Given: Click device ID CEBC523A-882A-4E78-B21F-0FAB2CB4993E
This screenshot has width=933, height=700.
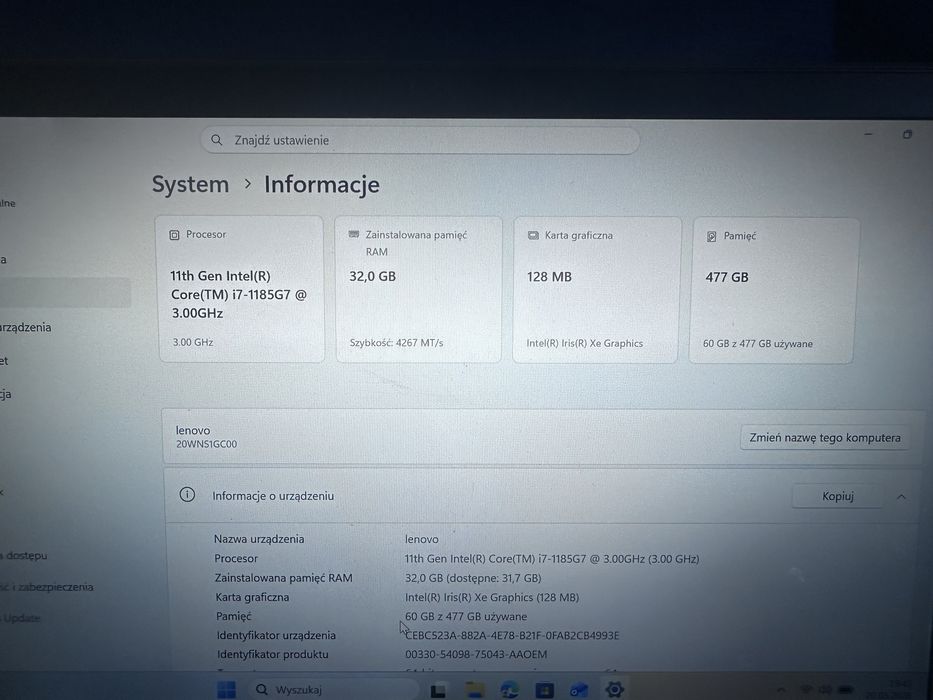Looking at the screenshot, I should click(x=512, y=635).
